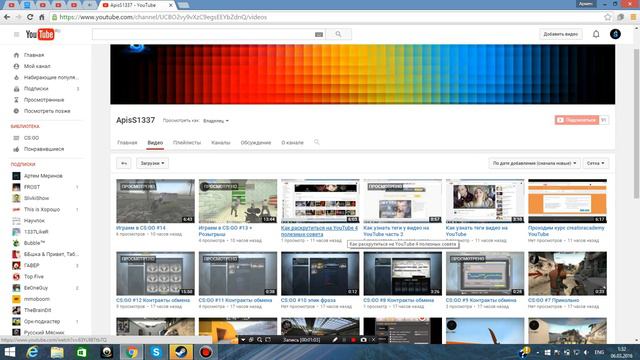Switch to the Каналы tab
640x360 pixels.
click(x=220, y=142)
